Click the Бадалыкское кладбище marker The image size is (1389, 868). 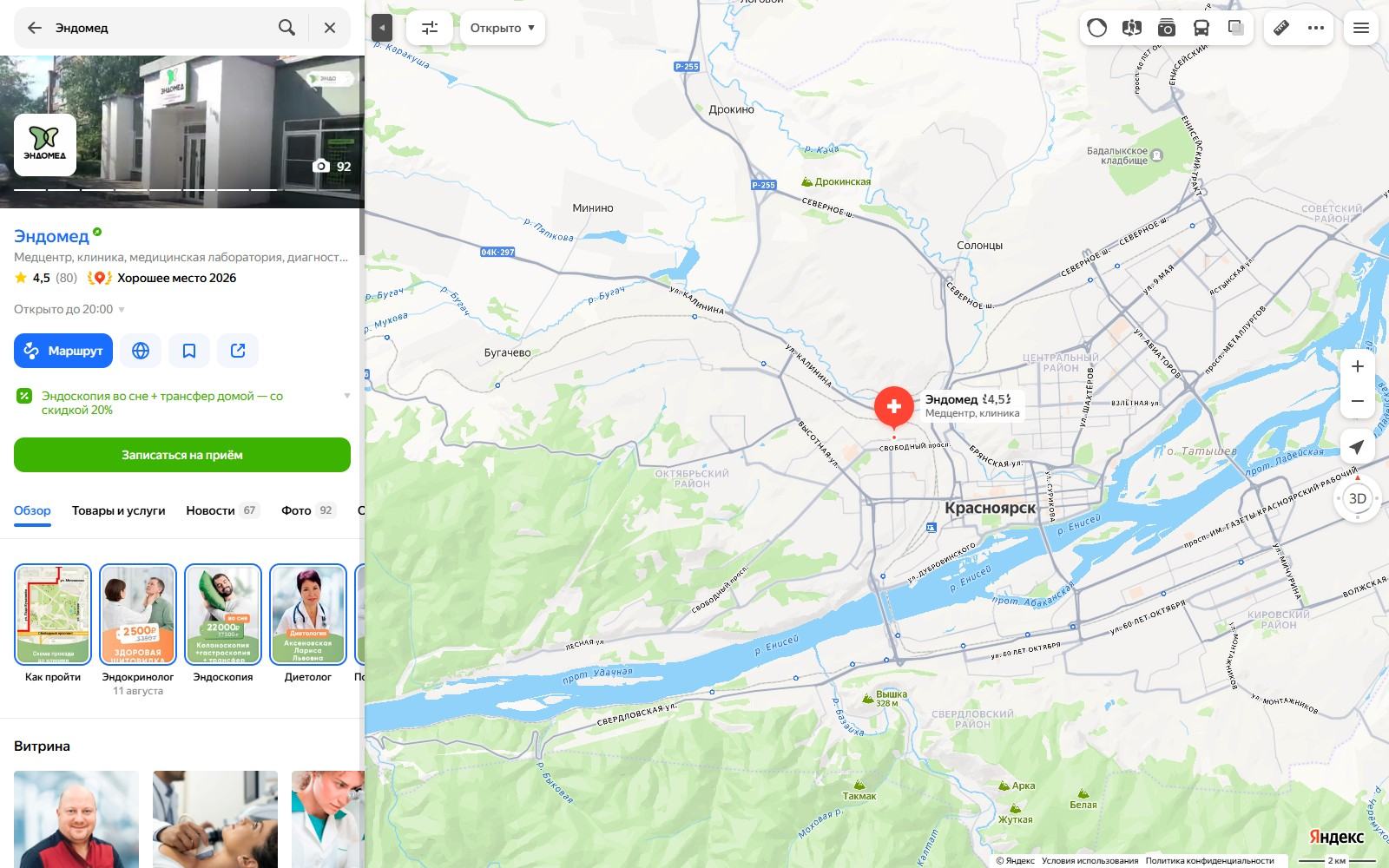click(1125, 155)
